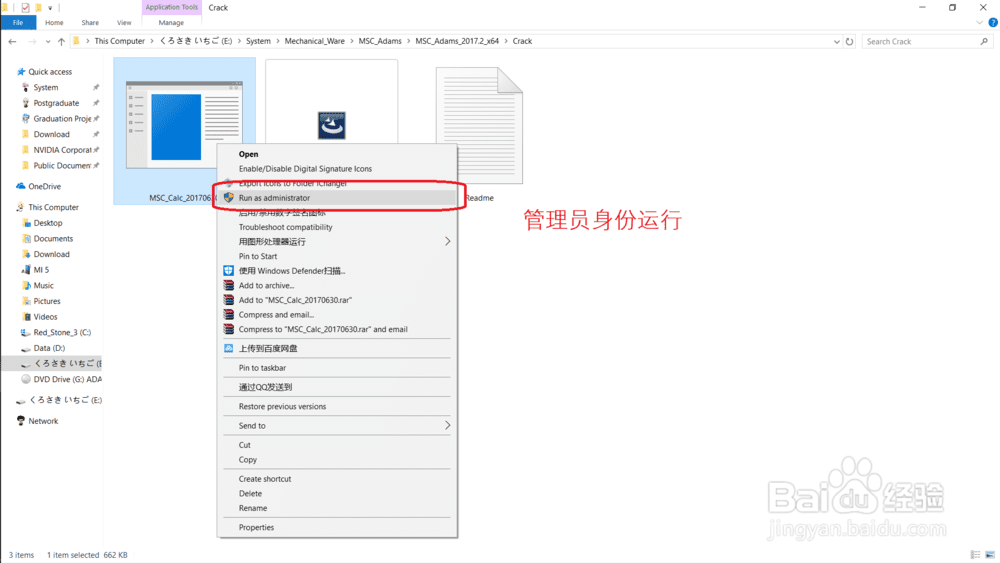Click MSC_Adams in the address breadcrumb

[380, 41]
